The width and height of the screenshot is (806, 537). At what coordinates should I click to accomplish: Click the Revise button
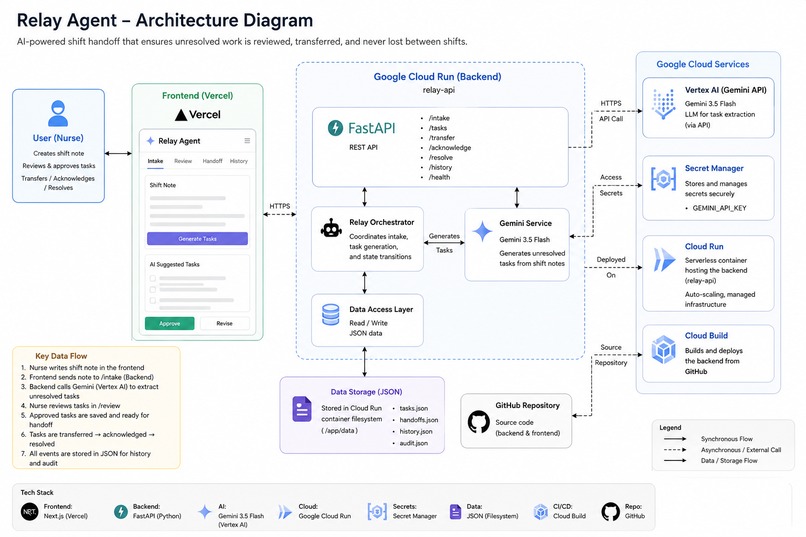pos(225,323)
